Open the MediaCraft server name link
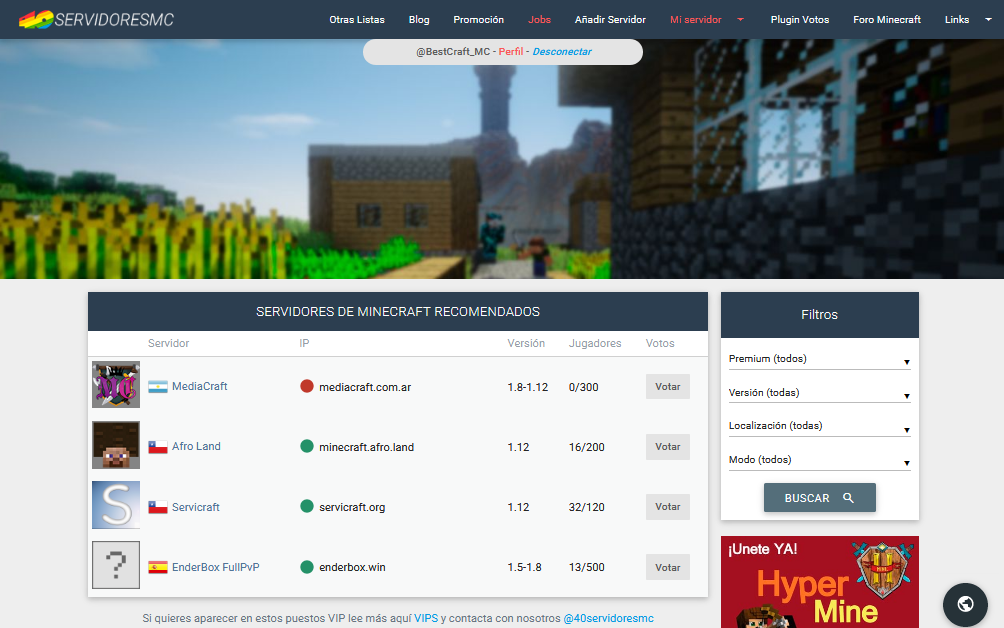 tap(200, 387)
